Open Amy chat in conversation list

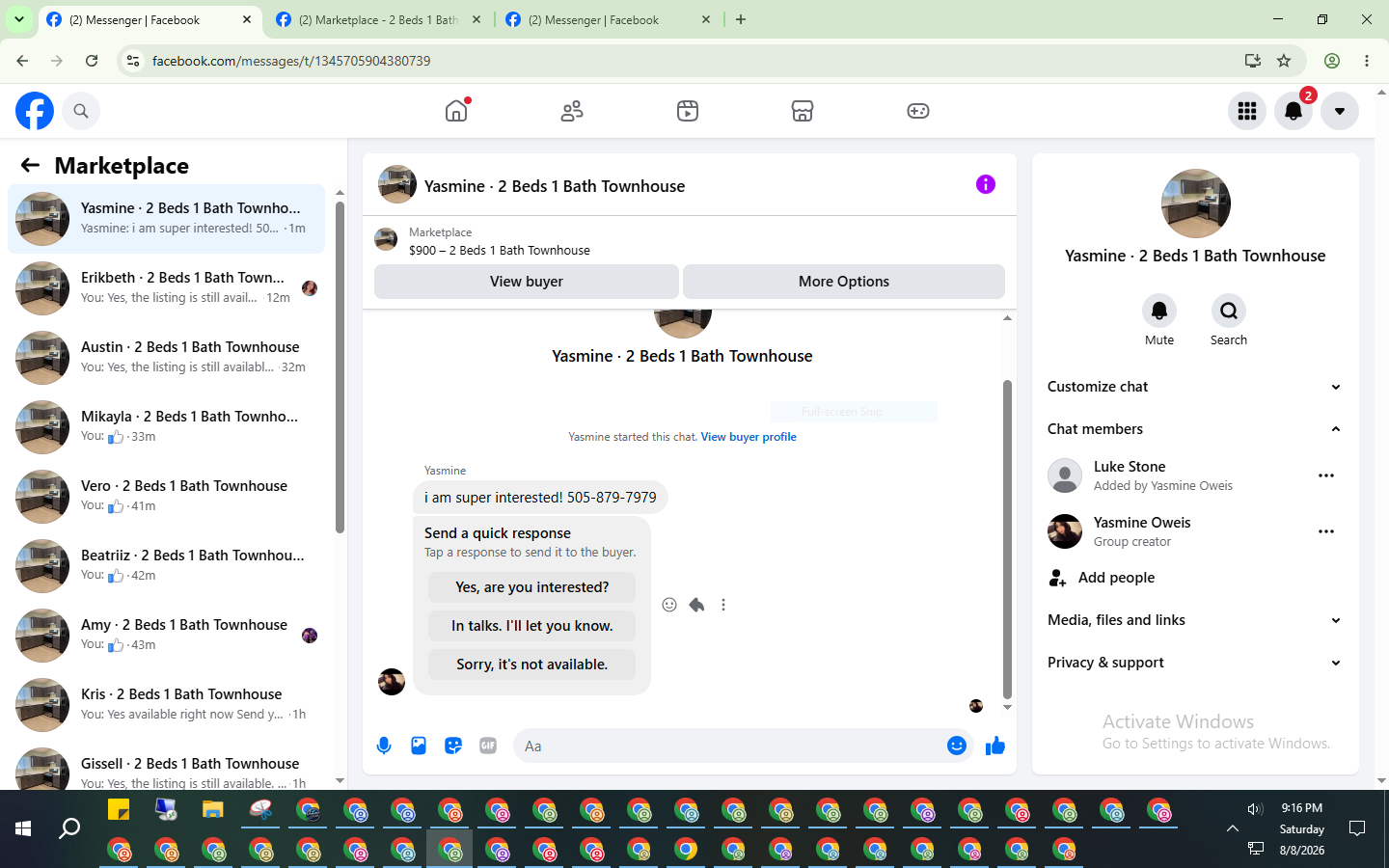coord(167,636)
